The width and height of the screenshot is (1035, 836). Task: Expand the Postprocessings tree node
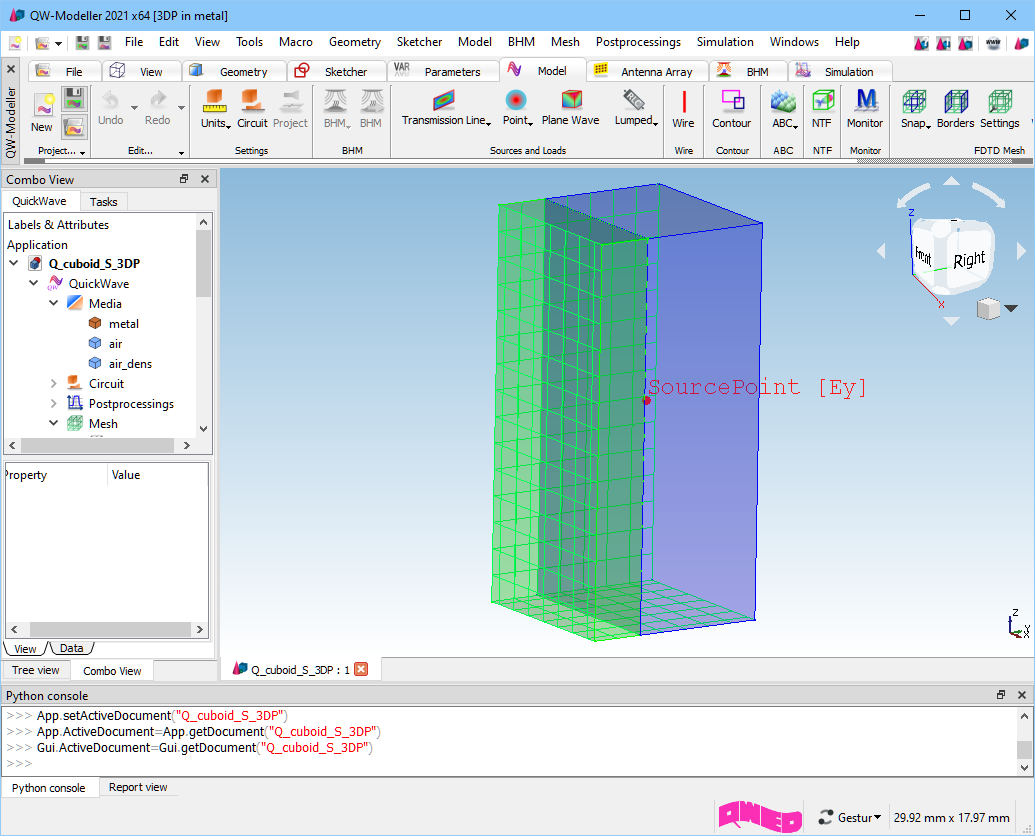[x=53, y=403]
